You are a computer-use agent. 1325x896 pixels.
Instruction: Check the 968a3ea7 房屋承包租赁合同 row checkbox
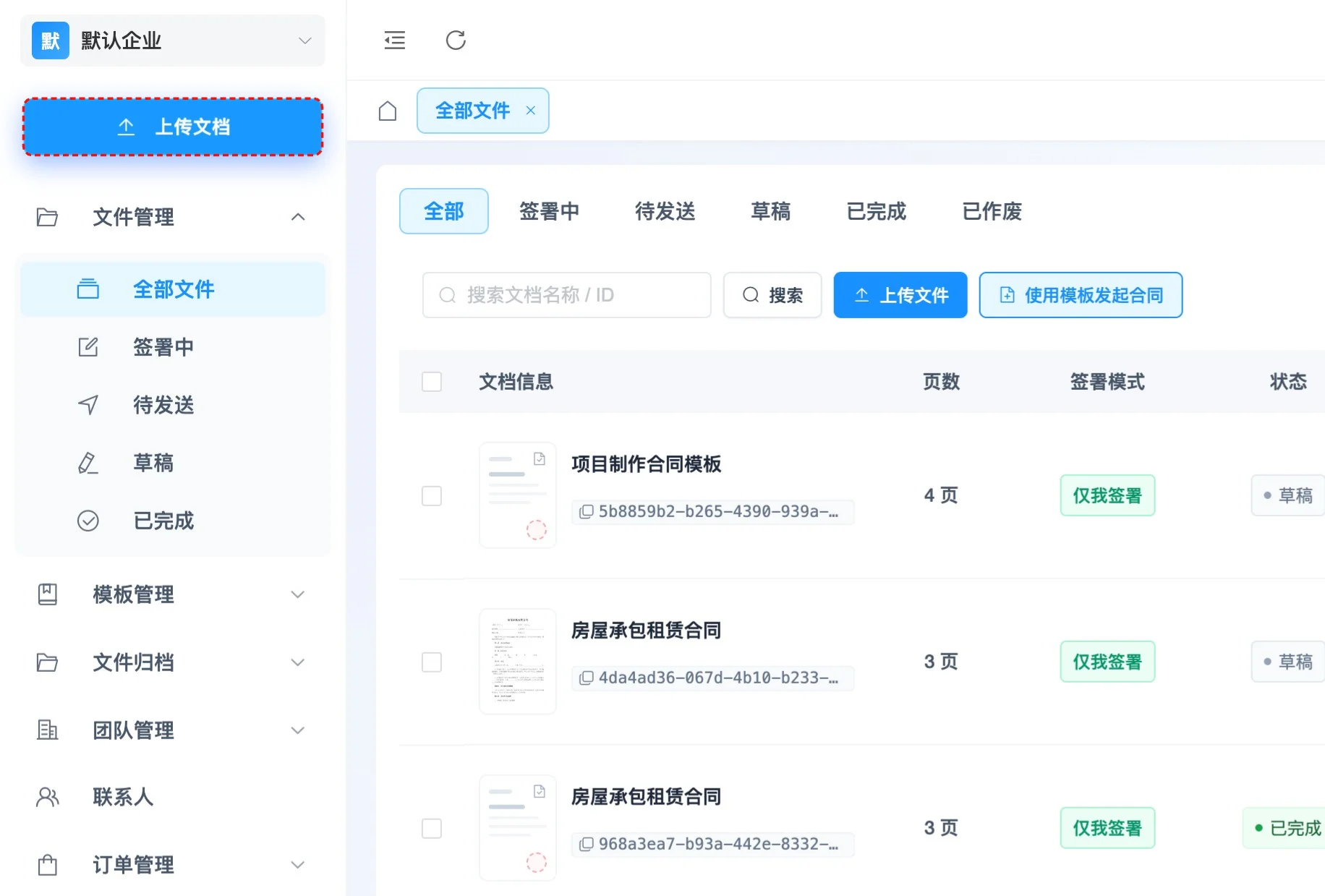point(432,829)
